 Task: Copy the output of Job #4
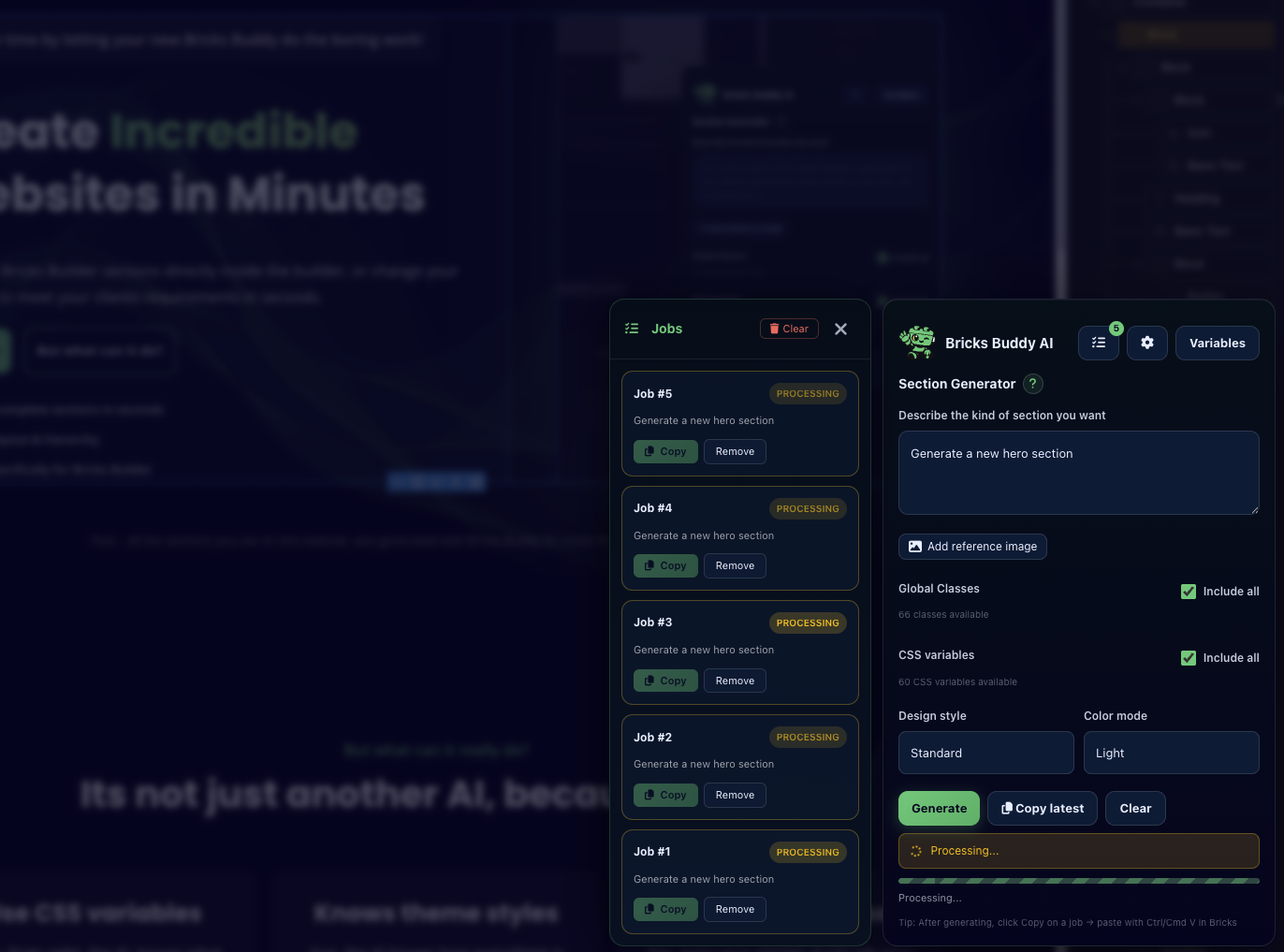pos(665,565)
